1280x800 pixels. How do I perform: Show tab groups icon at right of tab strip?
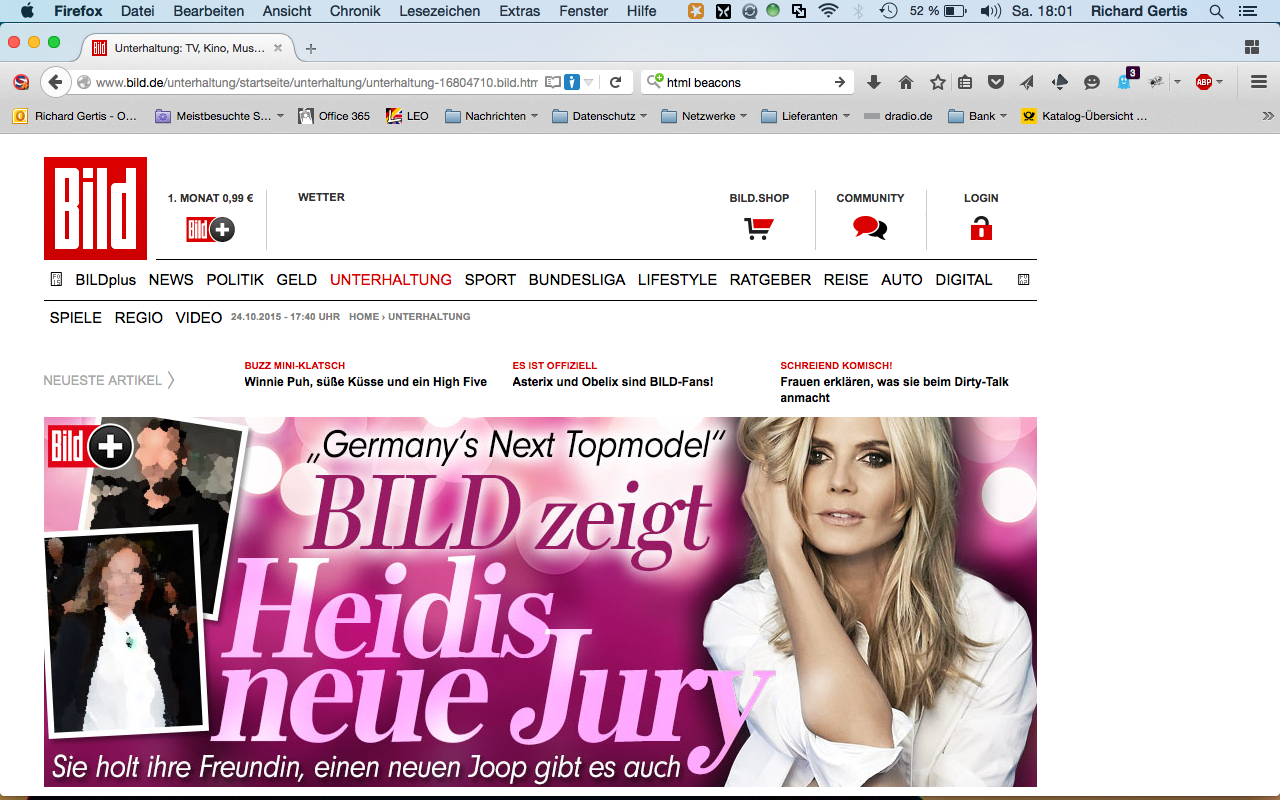coord(1251,47)
